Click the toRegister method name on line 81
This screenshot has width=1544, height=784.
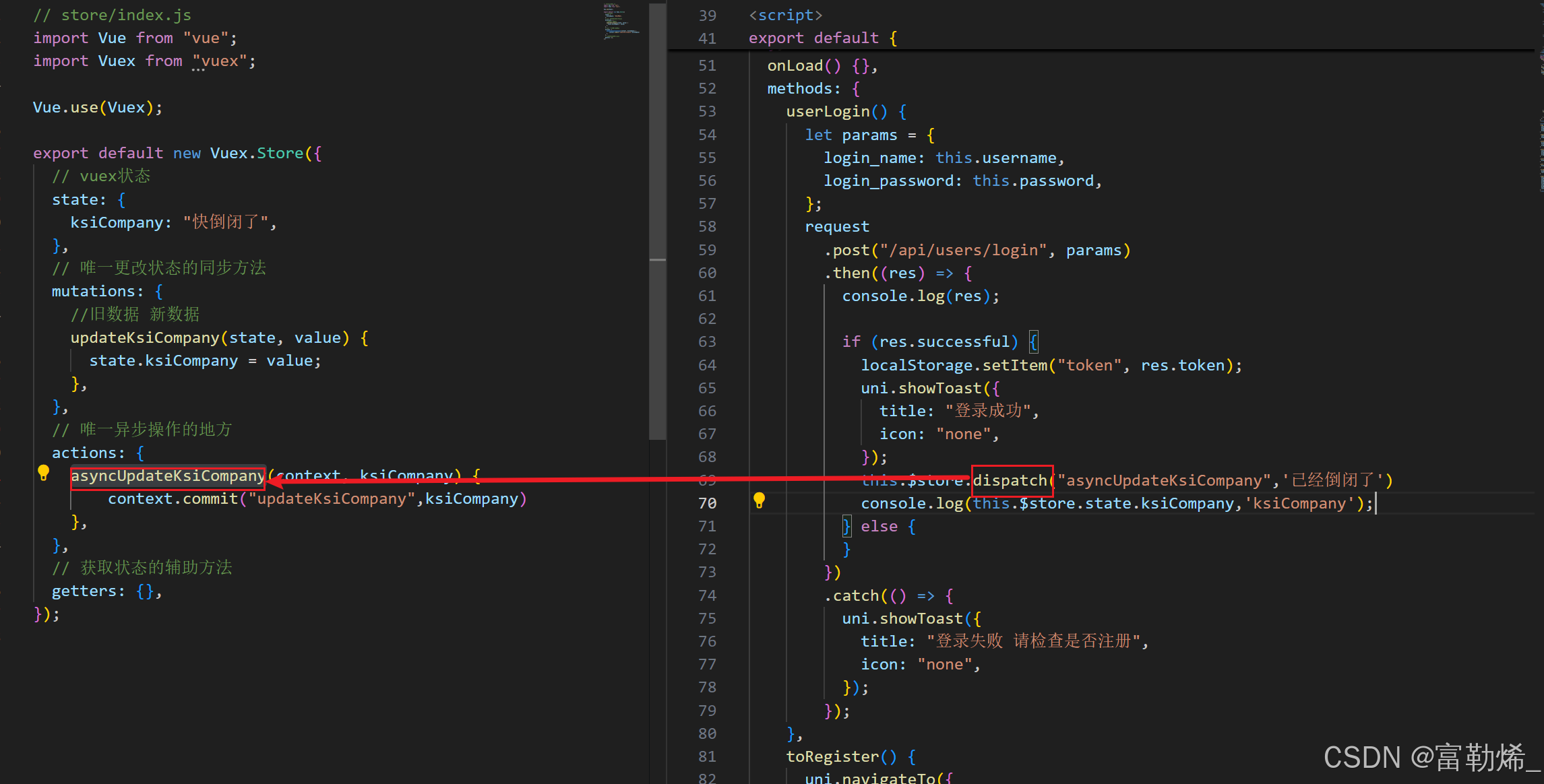(x=832, y=756)
